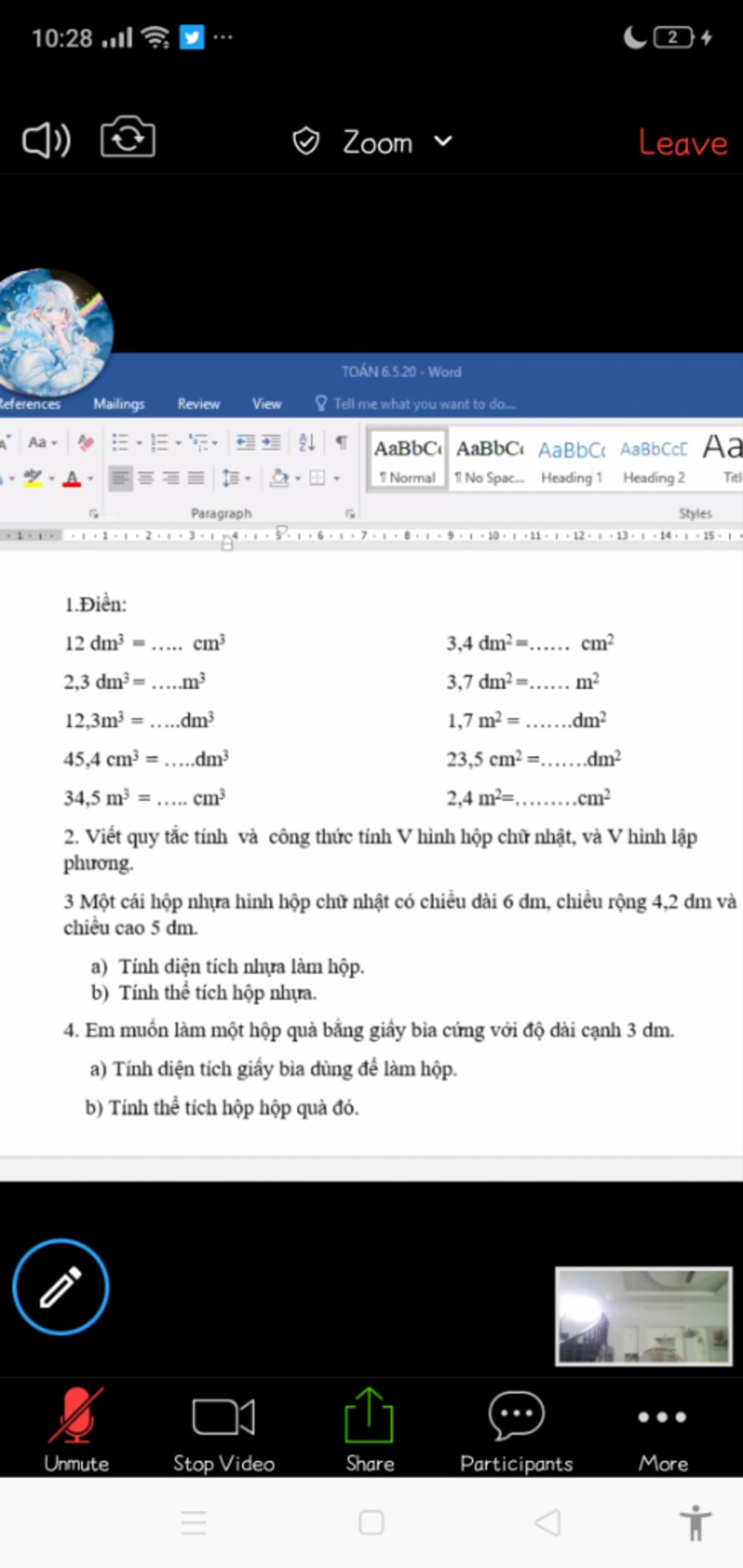The width and height of the screenshot is (743, 1568).
Task: Tap the Android home button
Action: click(371, 1522)
